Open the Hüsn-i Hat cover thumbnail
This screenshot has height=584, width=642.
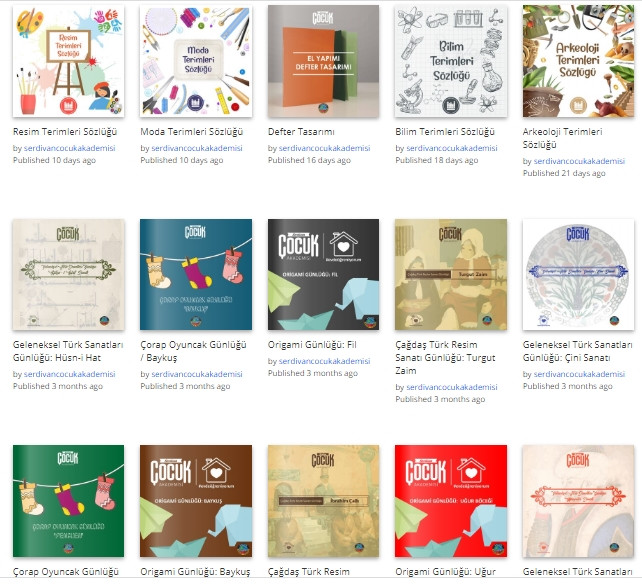(x=68, y=274)
